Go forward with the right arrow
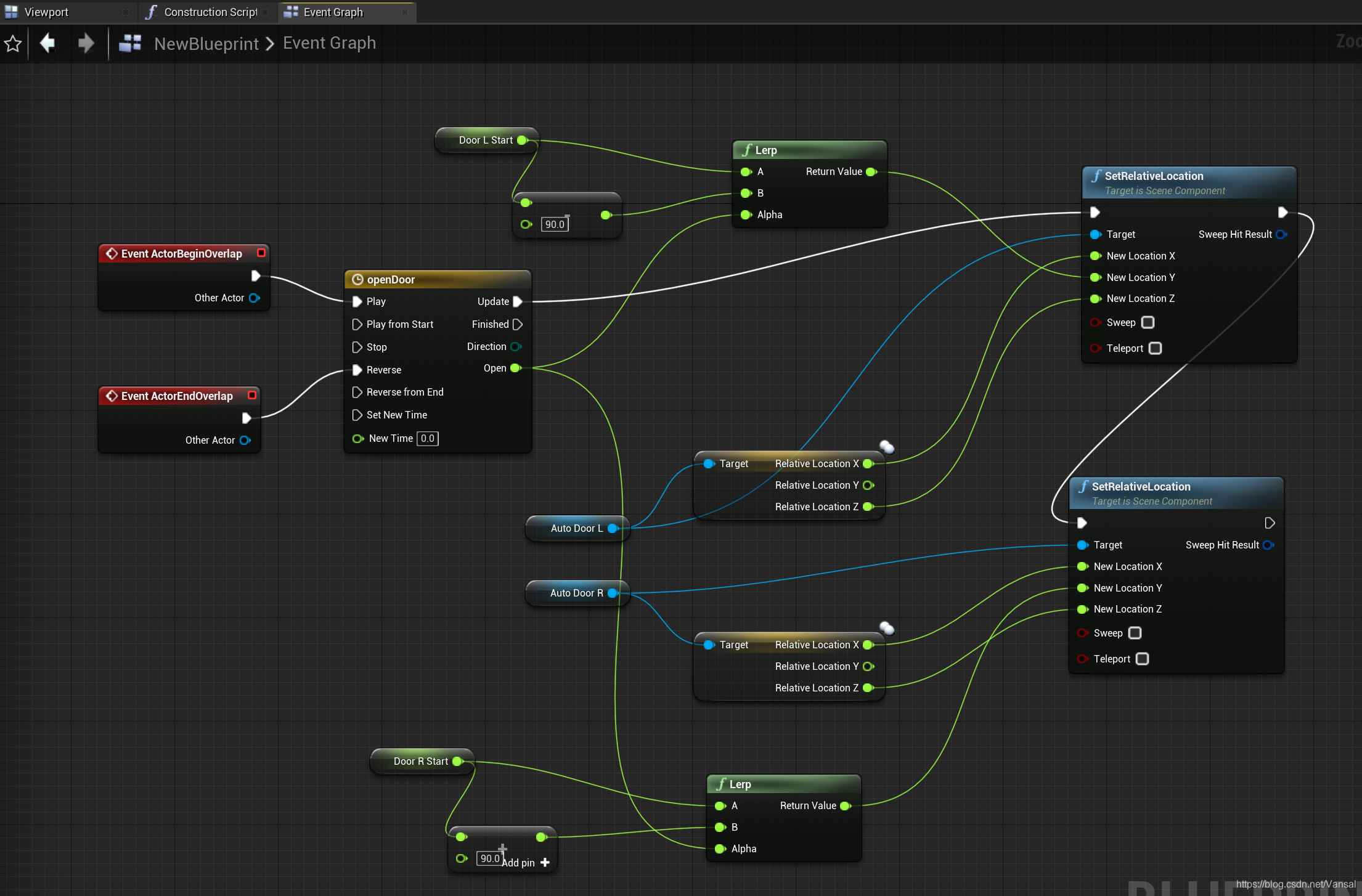 pos(86,43)
